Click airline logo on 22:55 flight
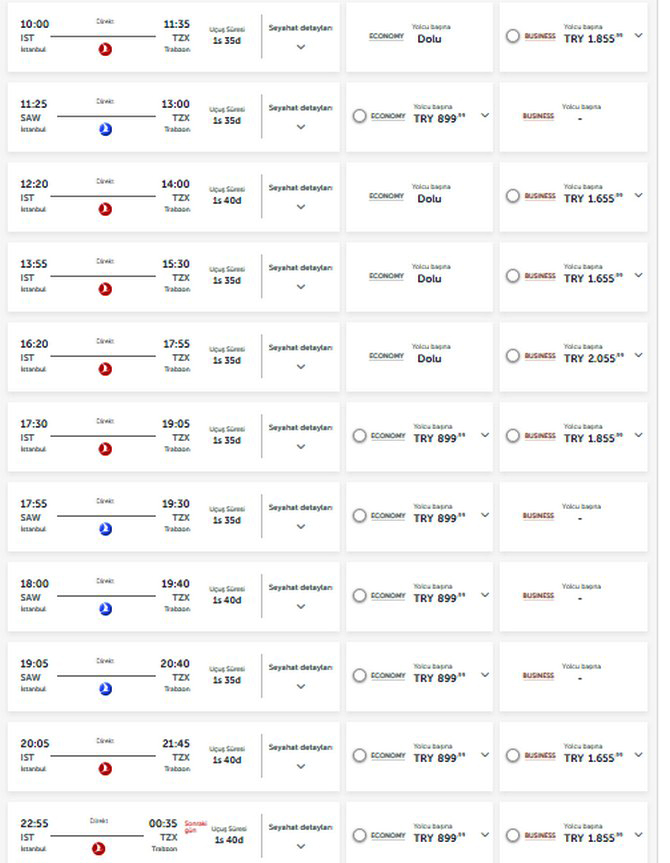670x863 pixels. [x=99, y=849]
